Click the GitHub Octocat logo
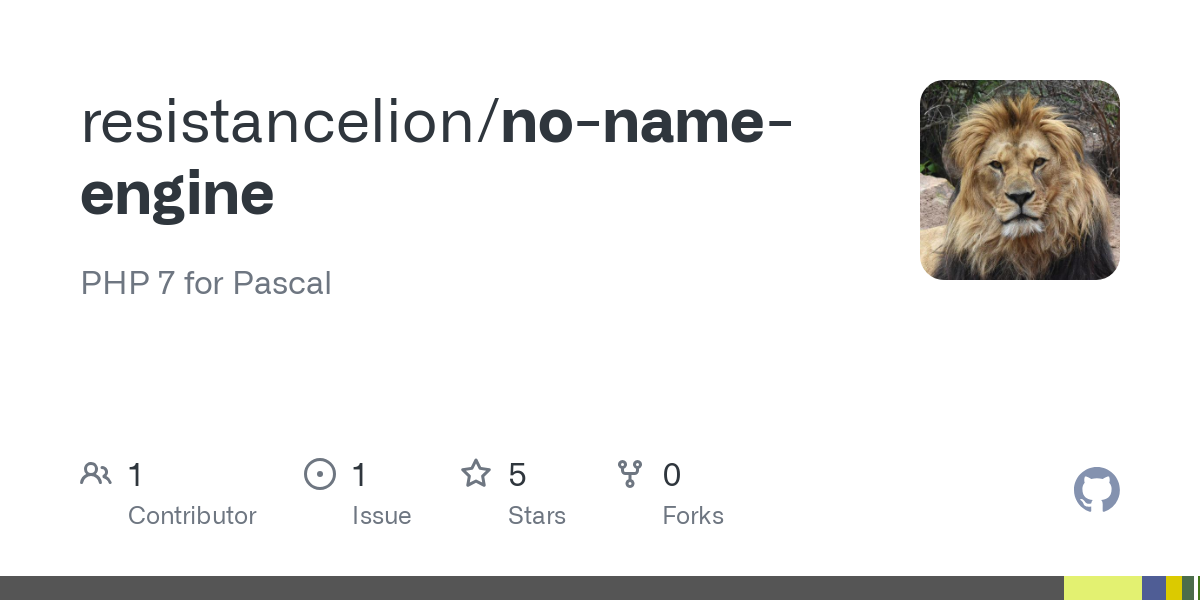The width and height of the screenshot is (1200, 600). click(x=1096, y=490)
